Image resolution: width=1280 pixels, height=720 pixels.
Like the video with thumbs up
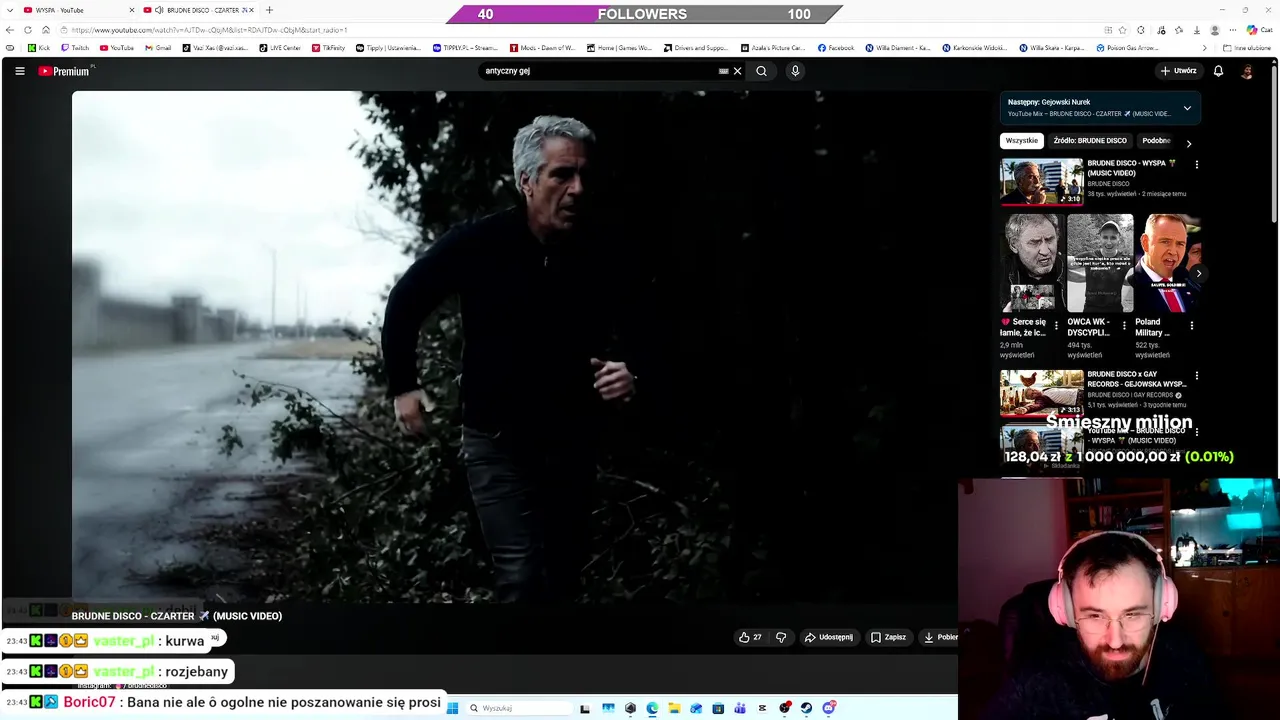(750, 637)
